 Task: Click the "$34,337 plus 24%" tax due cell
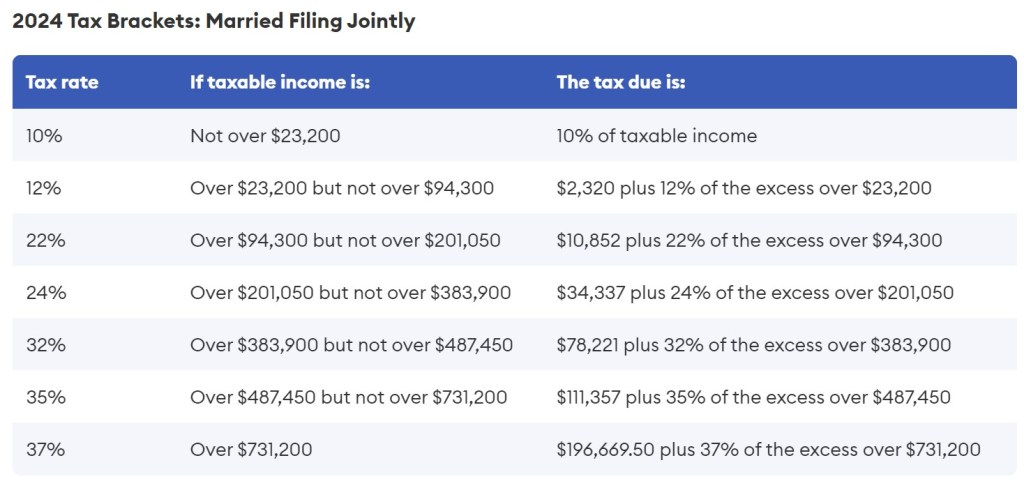[755, 292]
